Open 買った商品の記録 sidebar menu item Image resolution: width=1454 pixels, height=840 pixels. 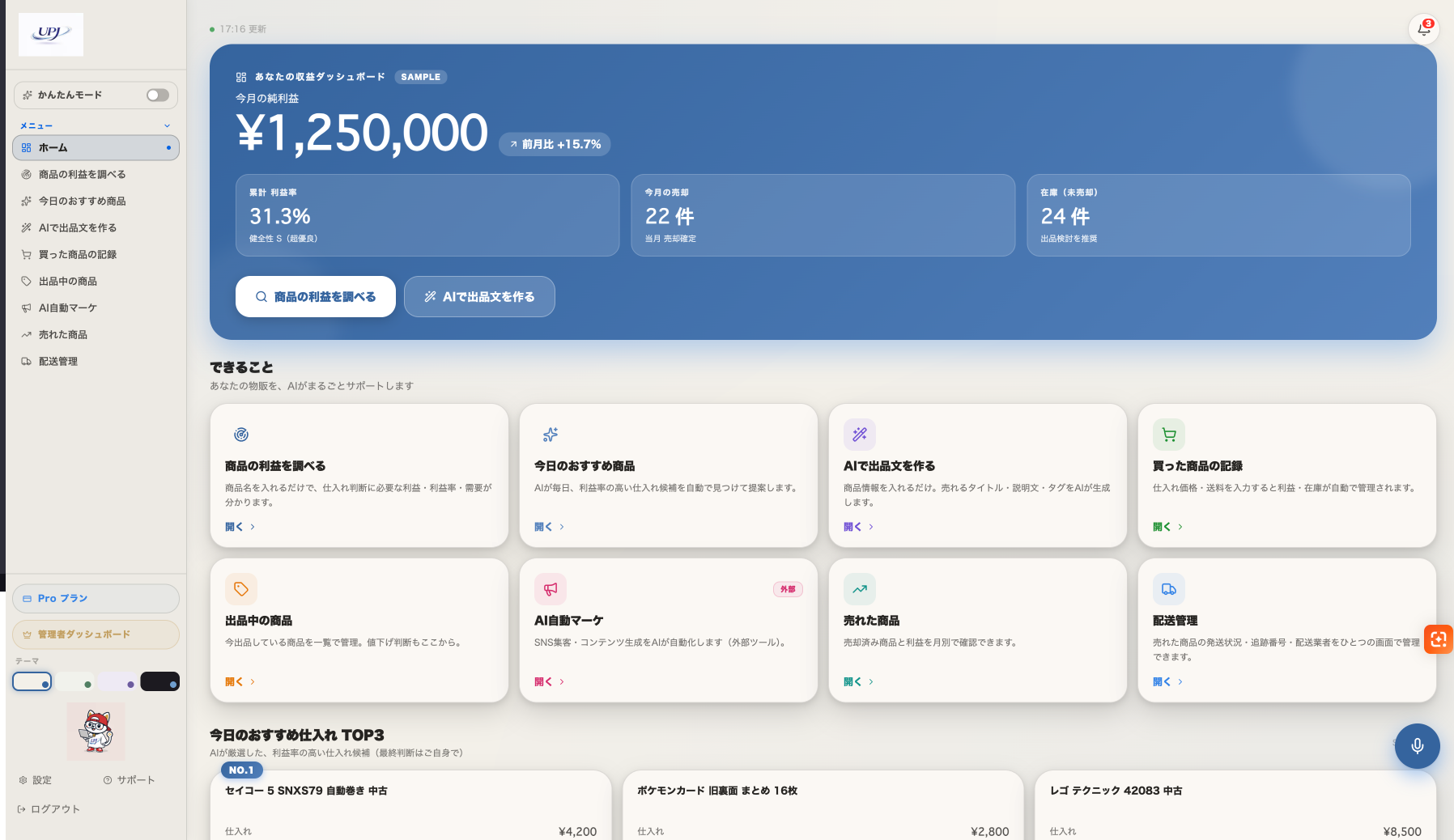[x=96, y=255]
